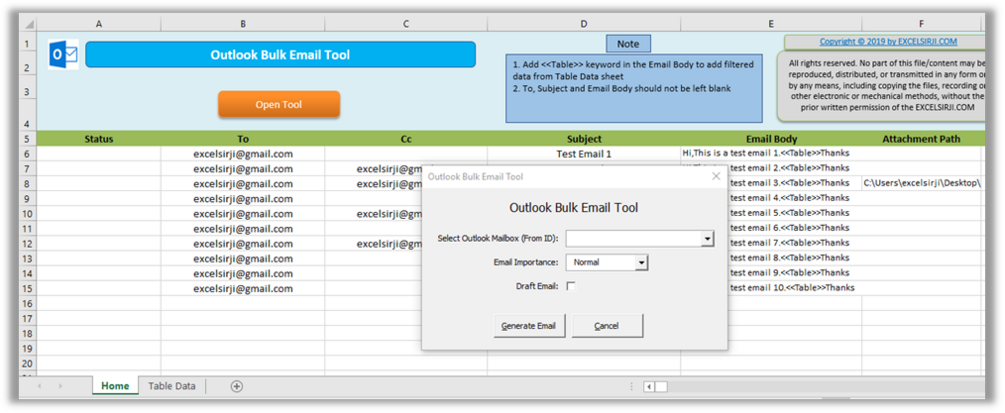Select column B header
The width and height of the screenshot is (1005, 413).
pyautogui.click(x=243, y=24)
